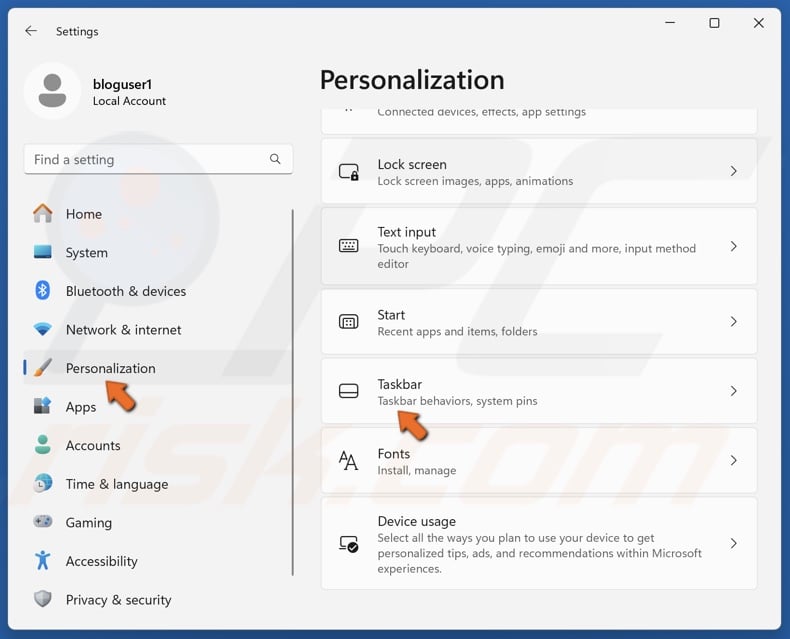This screenshot has height=639, width=790.
Task: Click the Find a setting search box
Action: click(x=158, y=159)
